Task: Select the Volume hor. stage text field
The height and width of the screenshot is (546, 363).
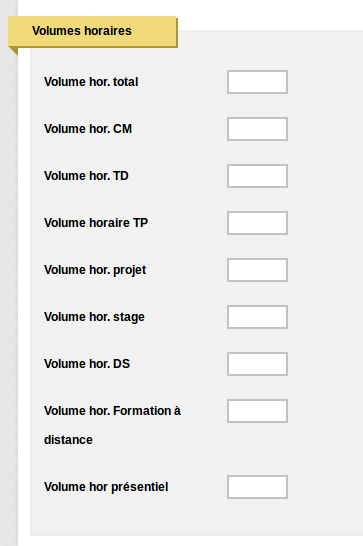Action: [x=257, y=317]
